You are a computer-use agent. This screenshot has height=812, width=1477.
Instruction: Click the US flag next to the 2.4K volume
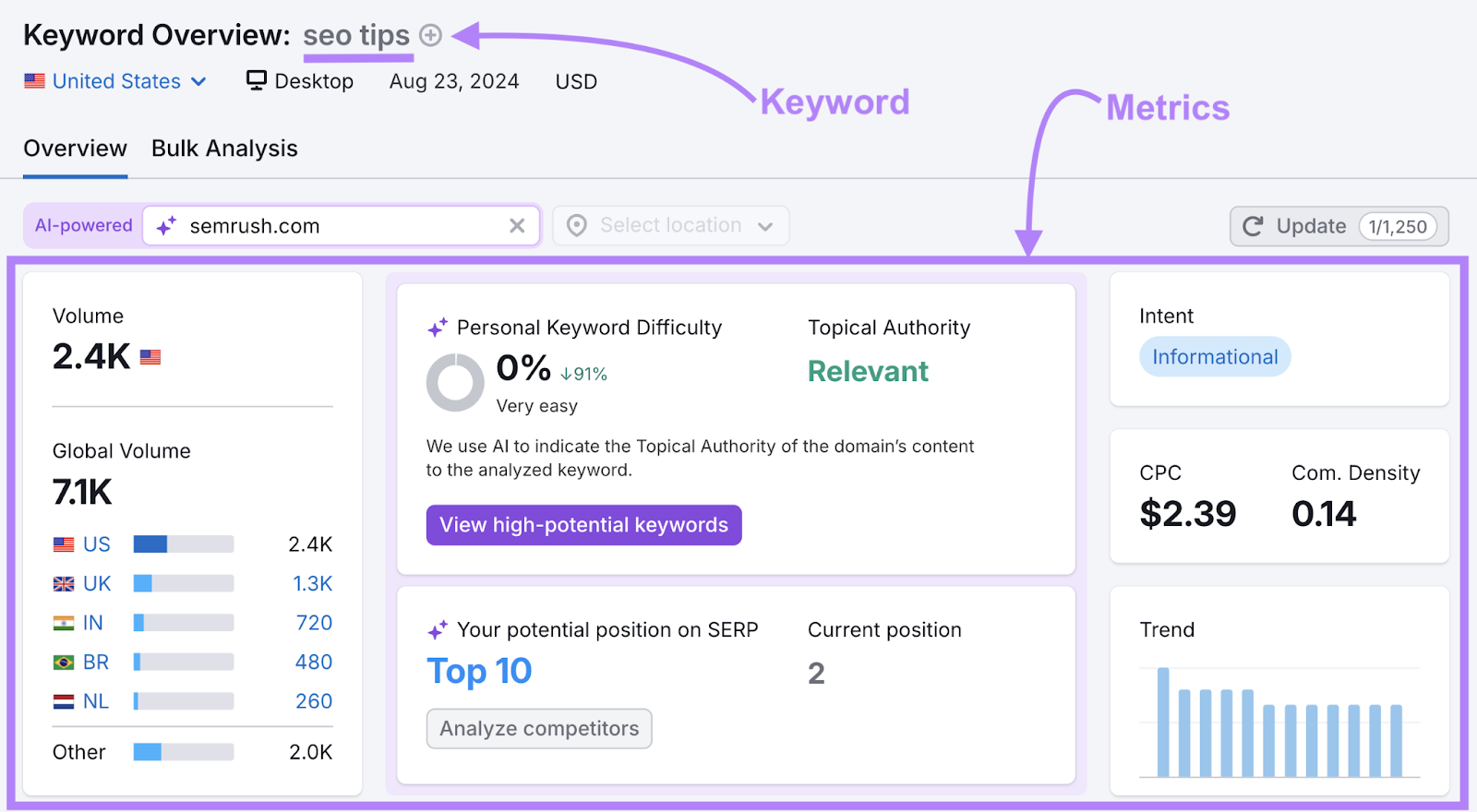click(x=150, y=356)
